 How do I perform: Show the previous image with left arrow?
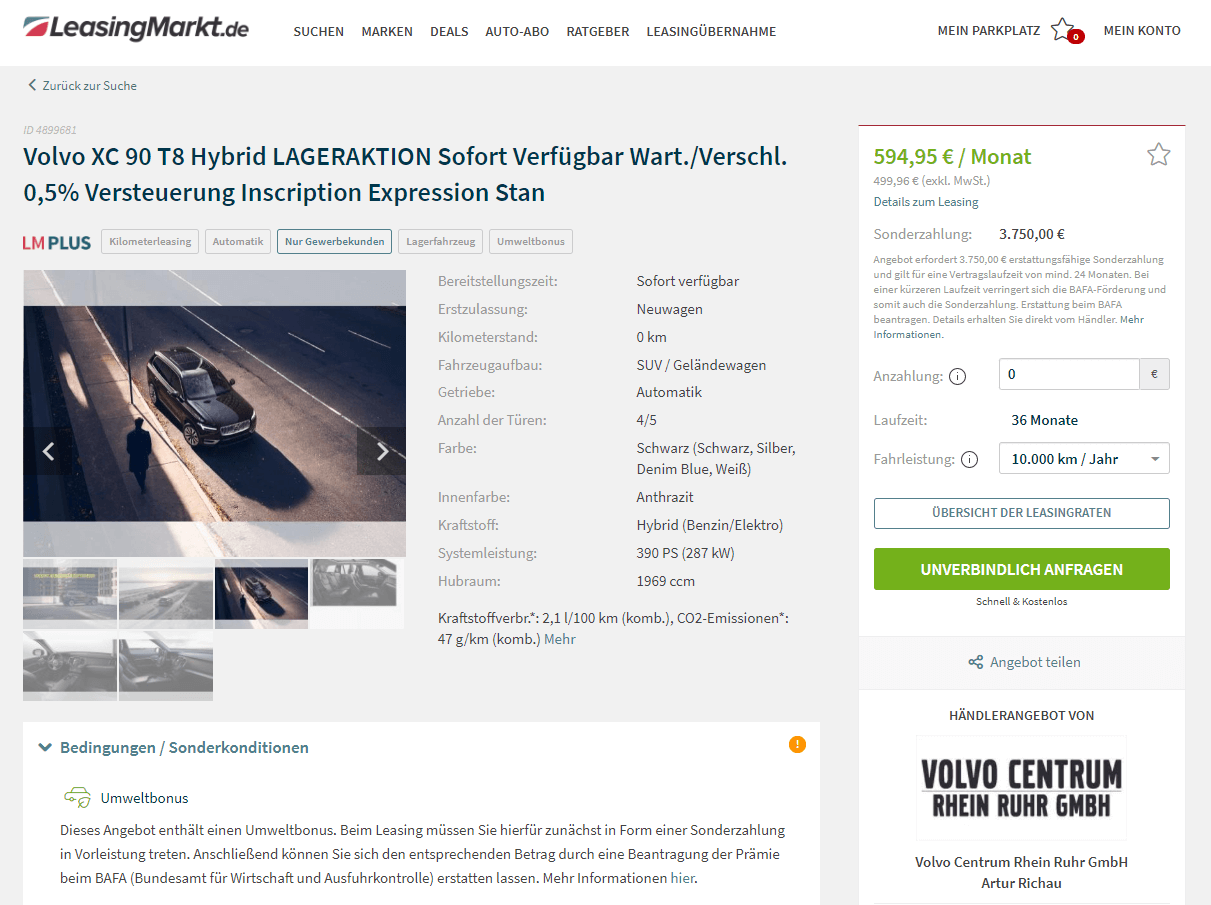pos(48,451)
